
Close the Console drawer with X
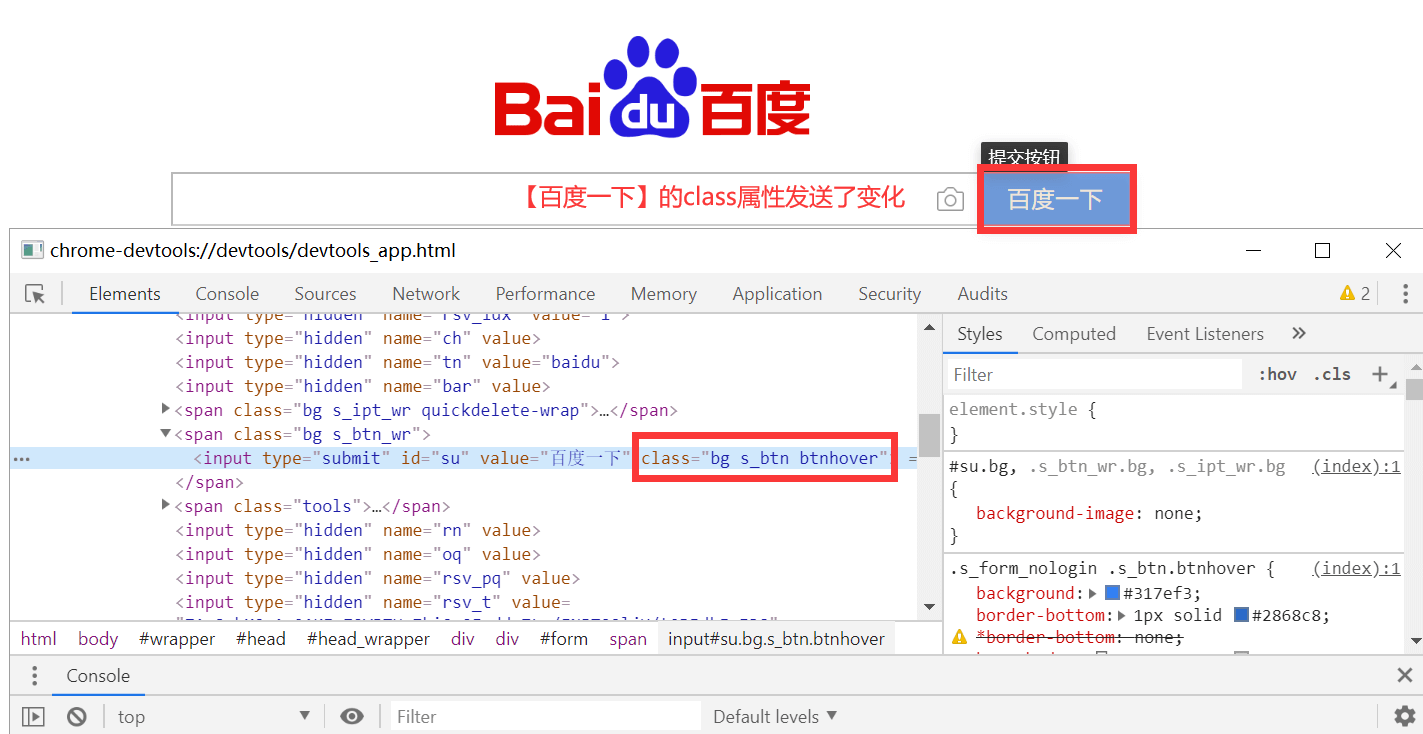(x=1404, y=676)
